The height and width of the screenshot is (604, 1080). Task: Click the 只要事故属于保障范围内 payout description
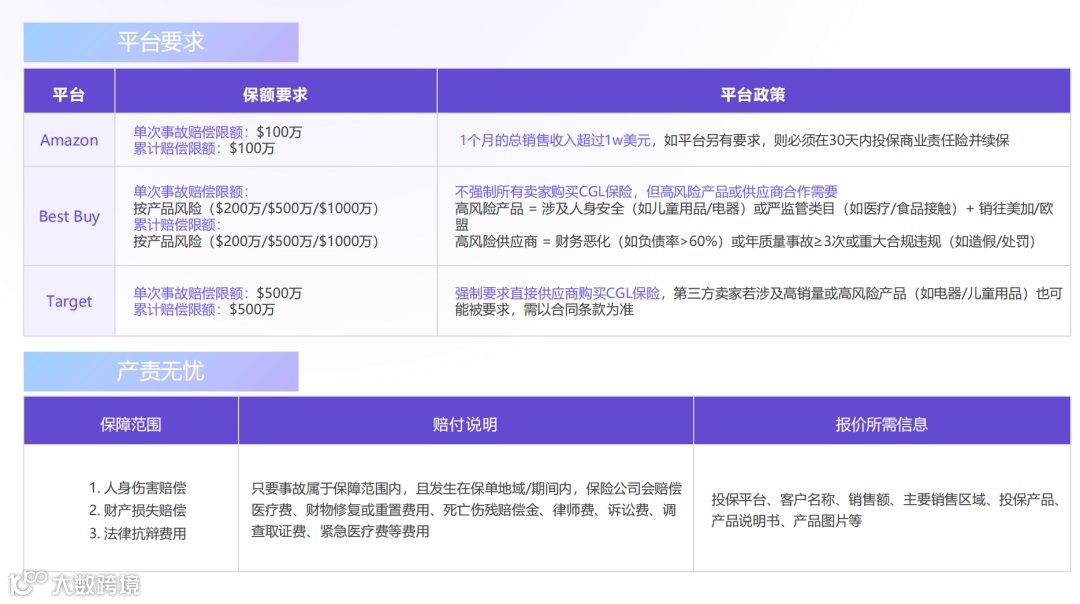click(466, 510)
